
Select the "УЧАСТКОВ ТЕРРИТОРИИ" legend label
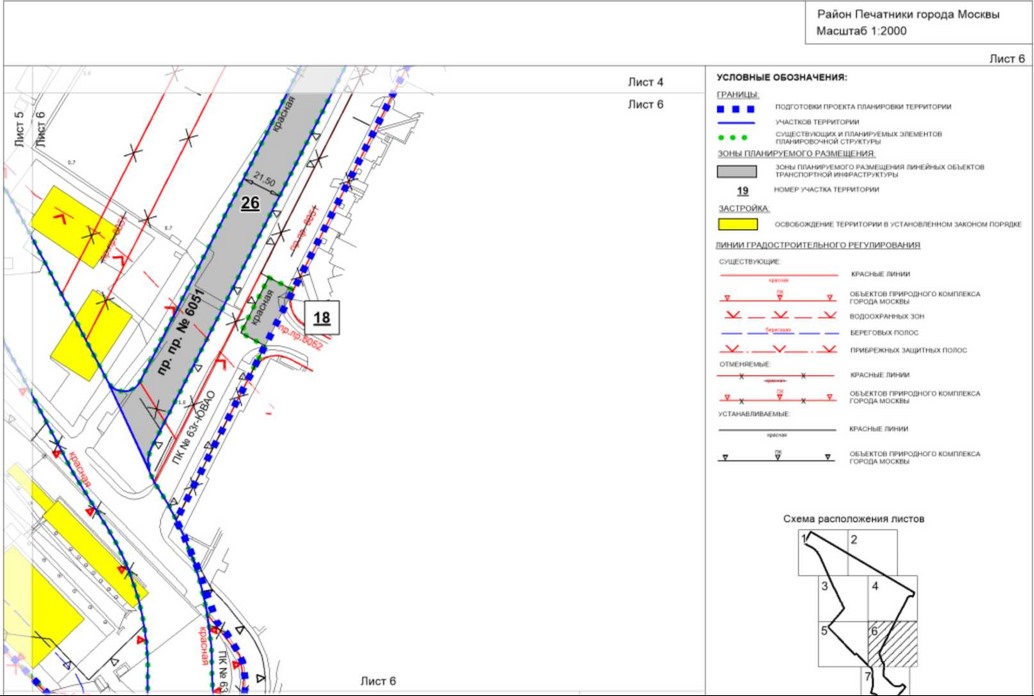click(x=817, y=122)
